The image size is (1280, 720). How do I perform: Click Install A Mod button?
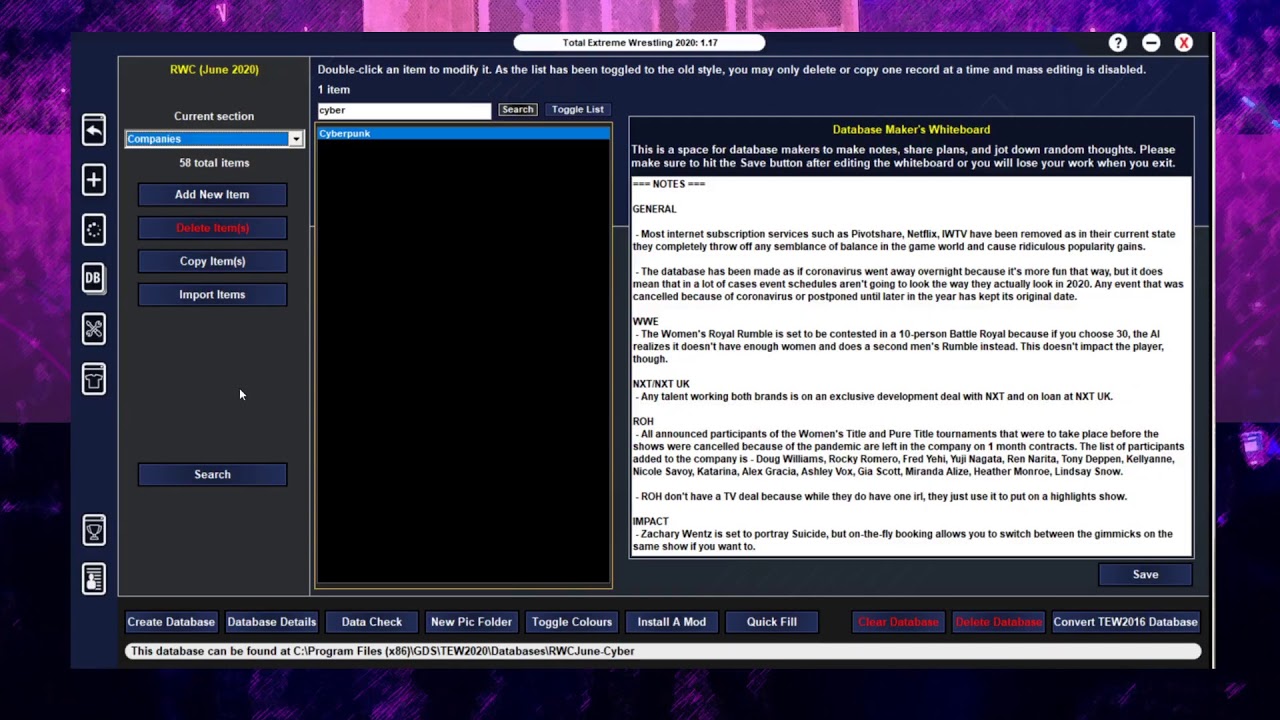click(672, 622)
